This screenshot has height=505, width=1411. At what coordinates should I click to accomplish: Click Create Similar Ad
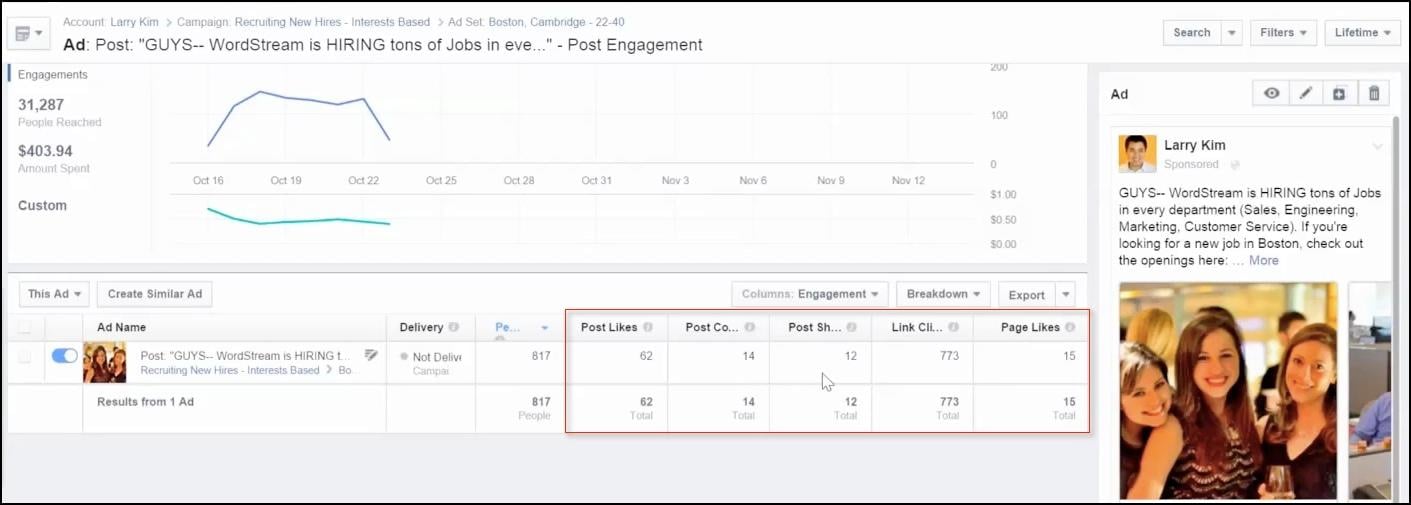click(x=155, y=294)
